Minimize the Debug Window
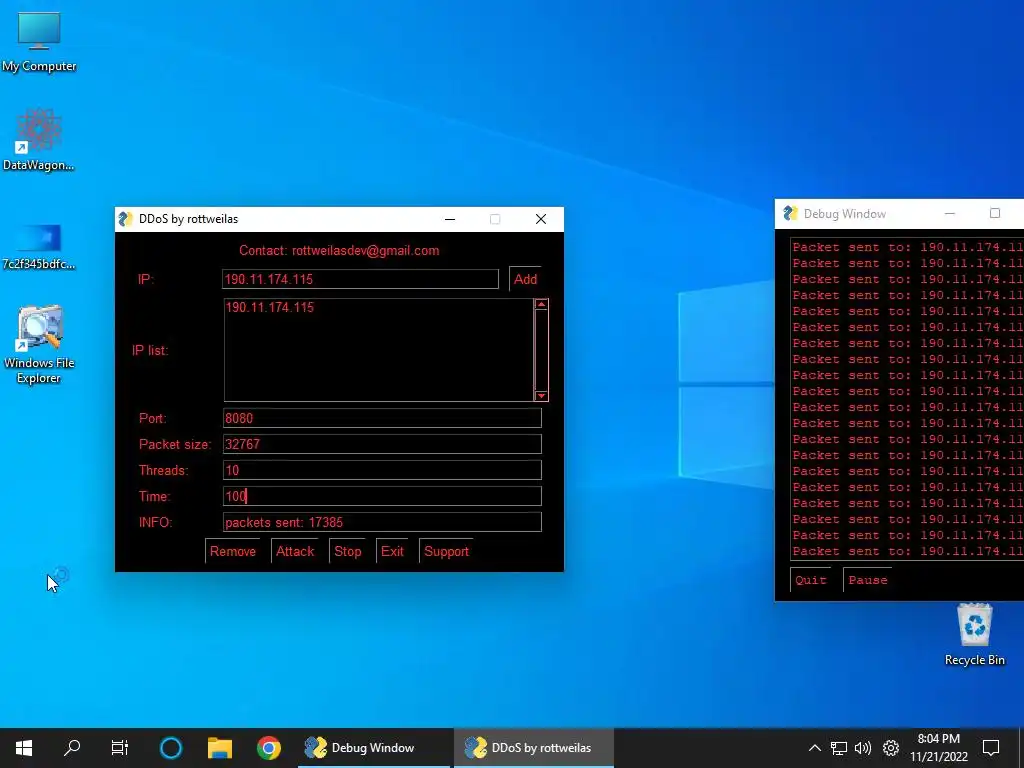 950,214
